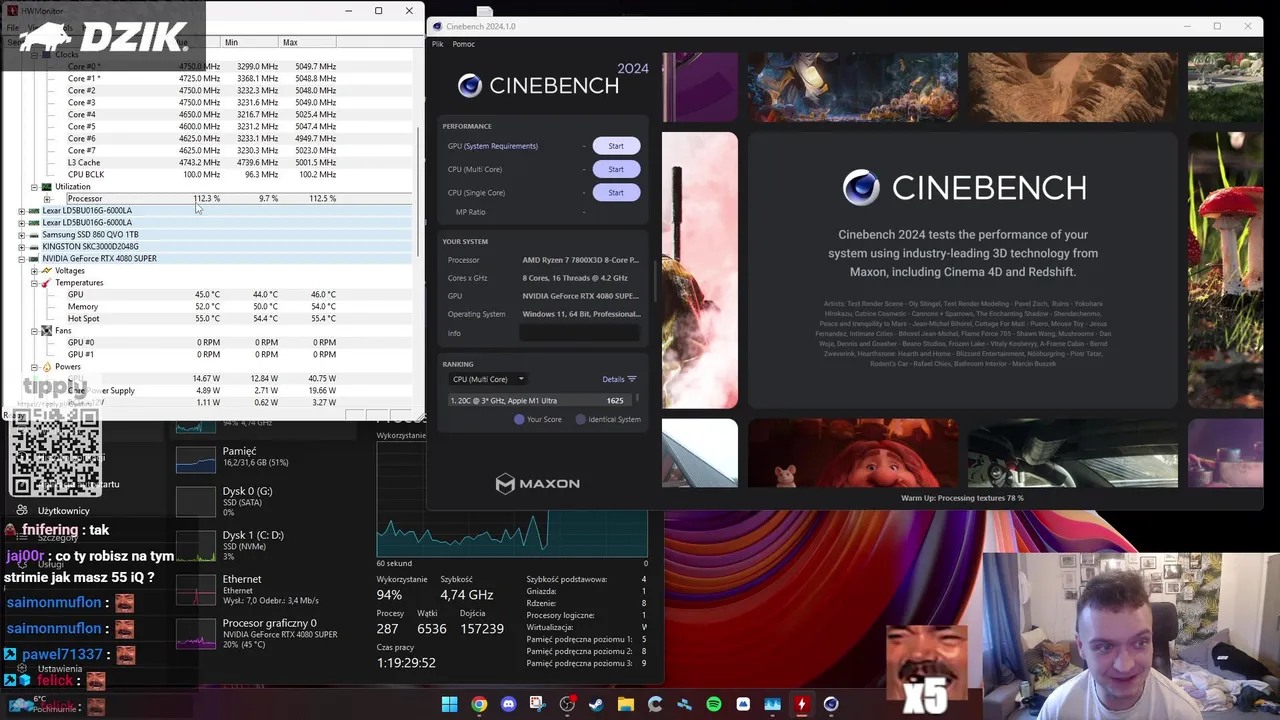Expand the first Lexar LD5BU016G-6000LA node
This screenshot has height=720, width=1280.
tap(22, 211)
